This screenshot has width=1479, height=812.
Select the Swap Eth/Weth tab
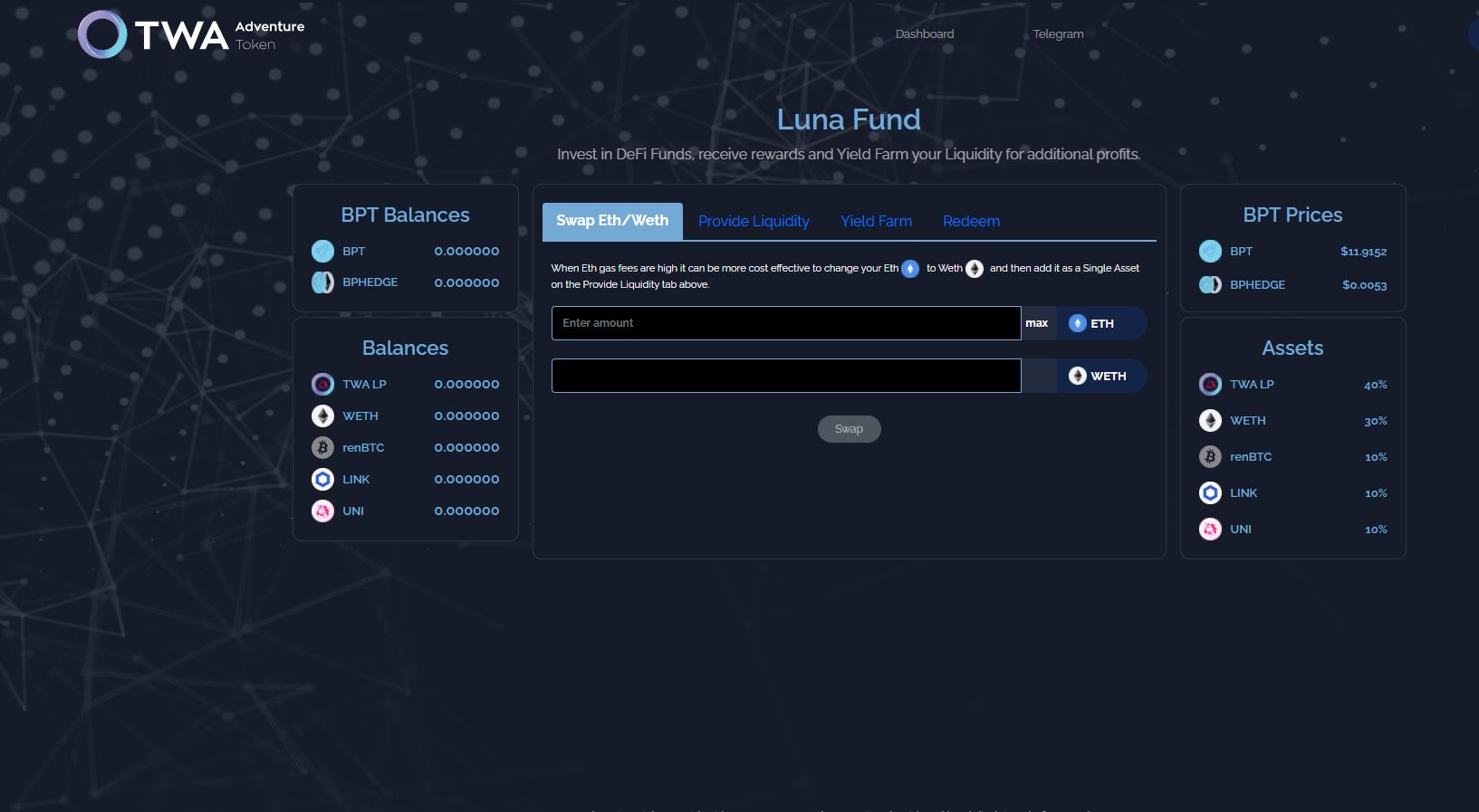(x=612, y=221)
